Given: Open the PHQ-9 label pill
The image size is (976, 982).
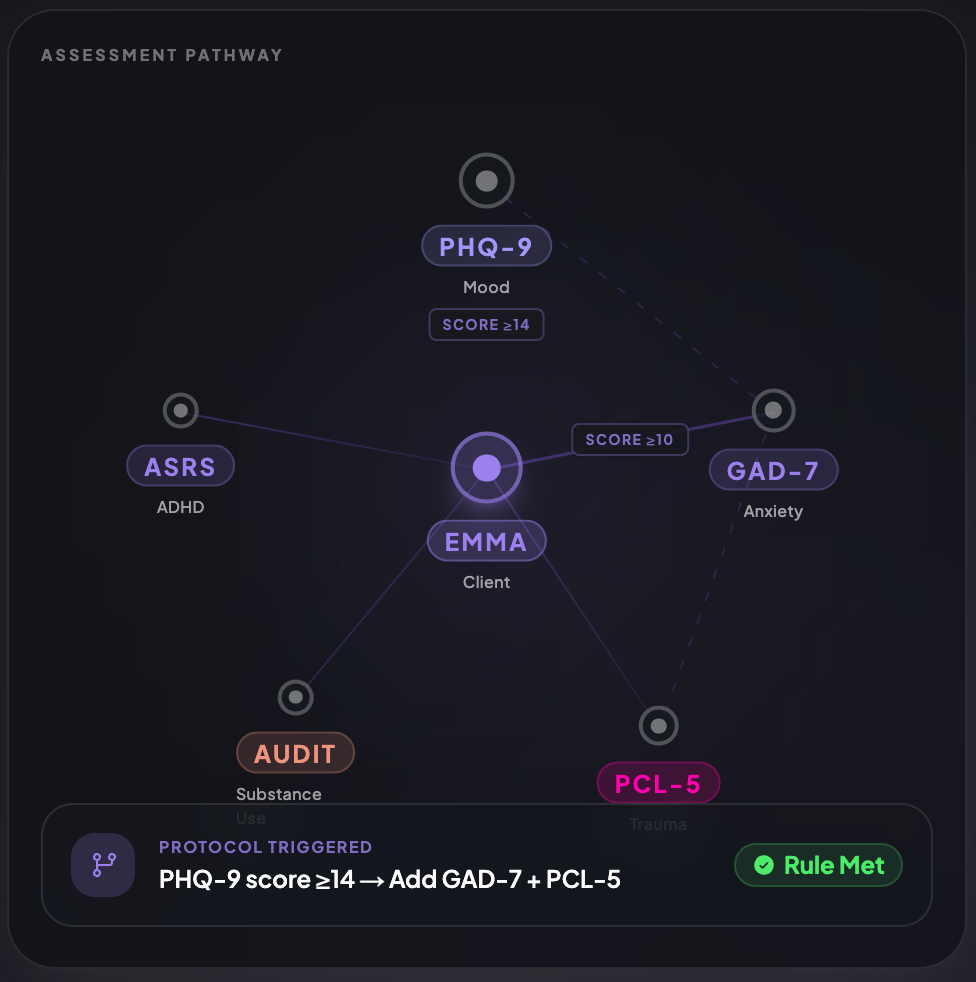Looking at the screenshot, I should click(x=487, y=246).
